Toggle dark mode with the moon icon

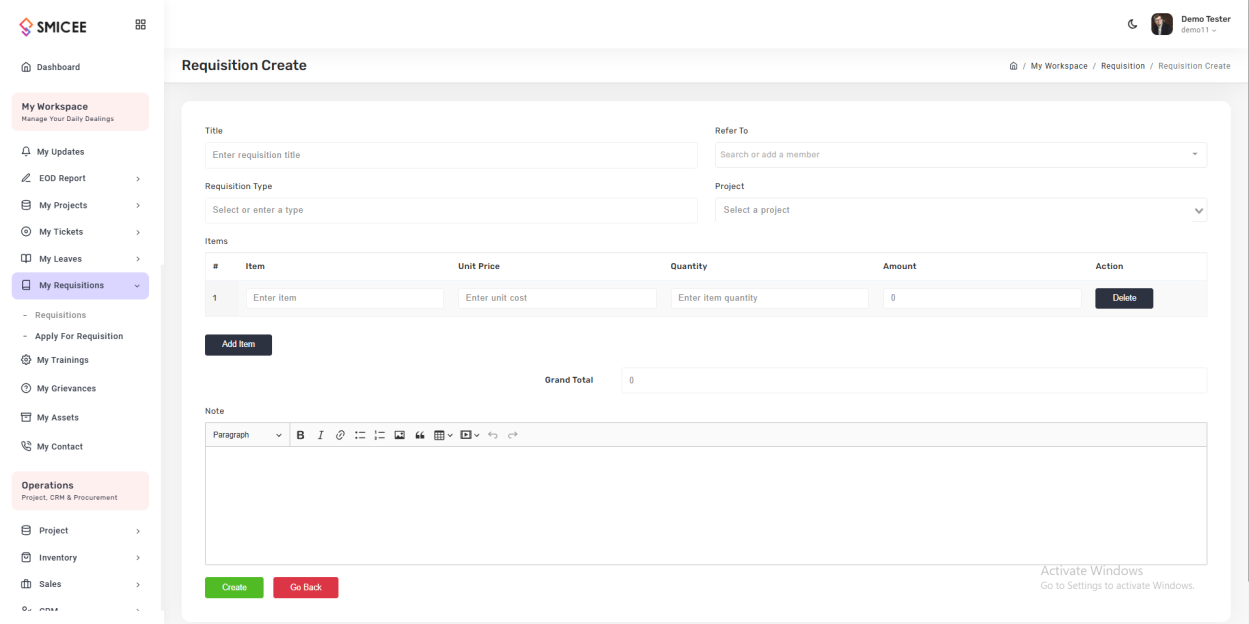[1133, 24]
